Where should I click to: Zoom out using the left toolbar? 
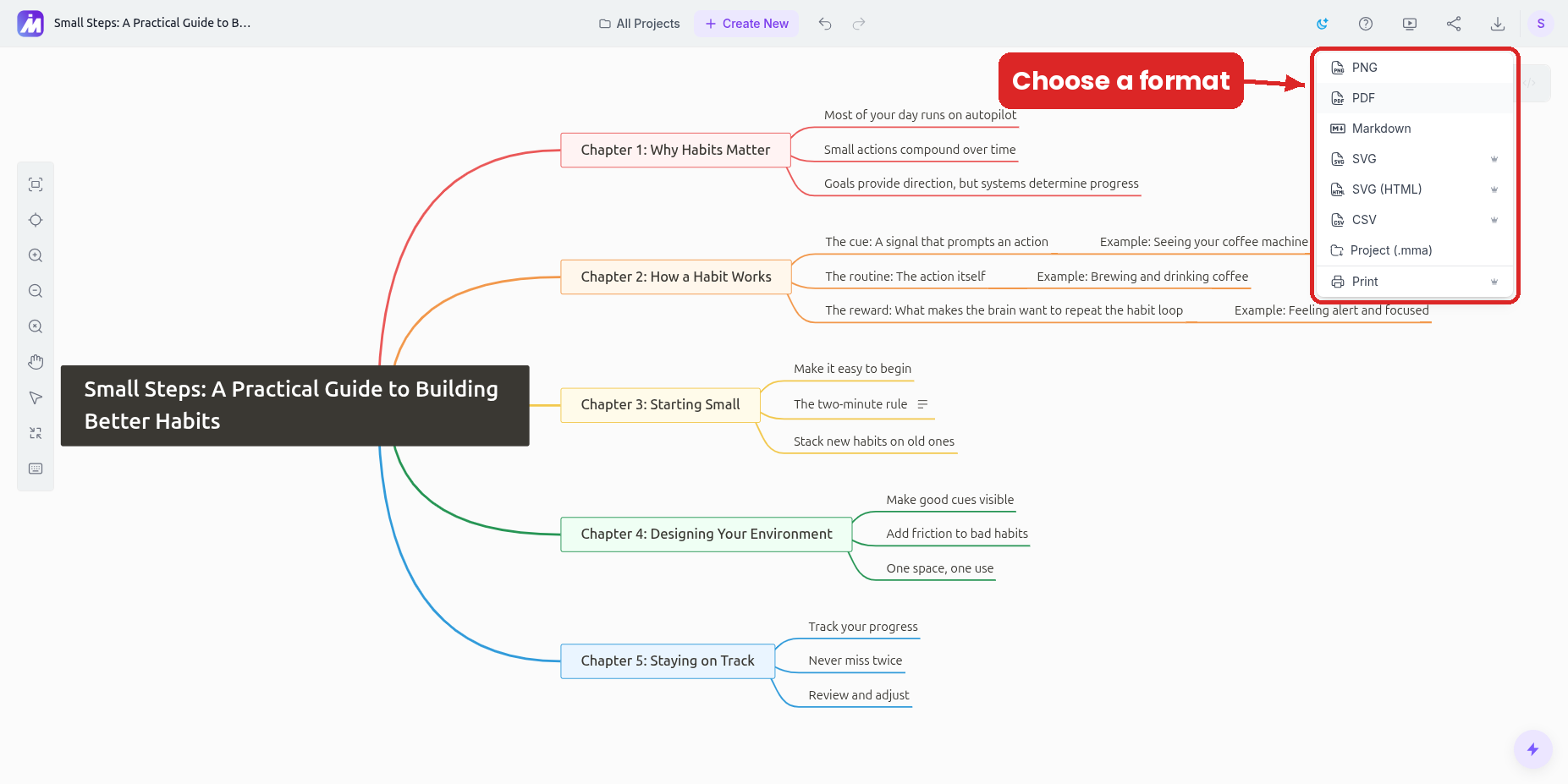pos(36,291)
